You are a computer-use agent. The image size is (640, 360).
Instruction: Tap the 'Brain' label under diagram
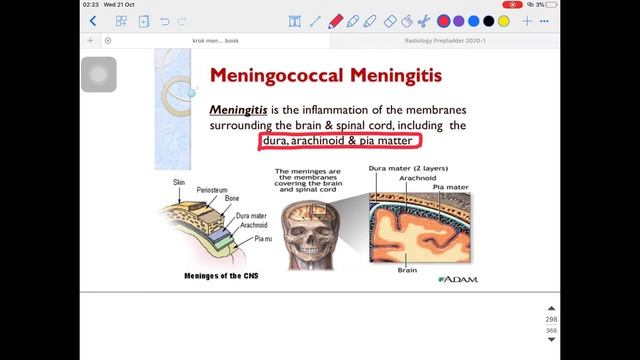click(407, 270)
